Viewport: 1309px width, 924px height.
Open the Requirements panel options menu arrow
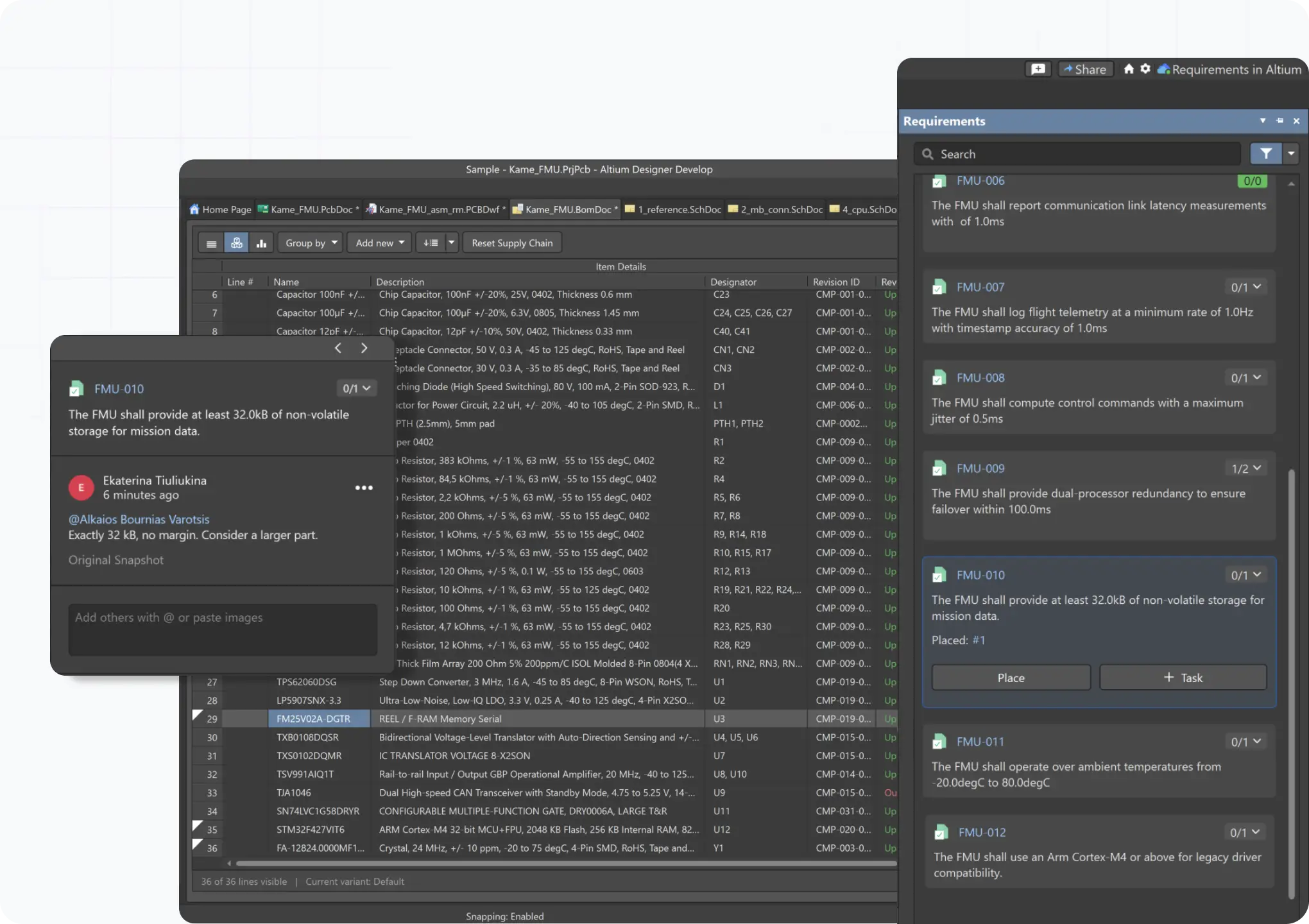1262,121
